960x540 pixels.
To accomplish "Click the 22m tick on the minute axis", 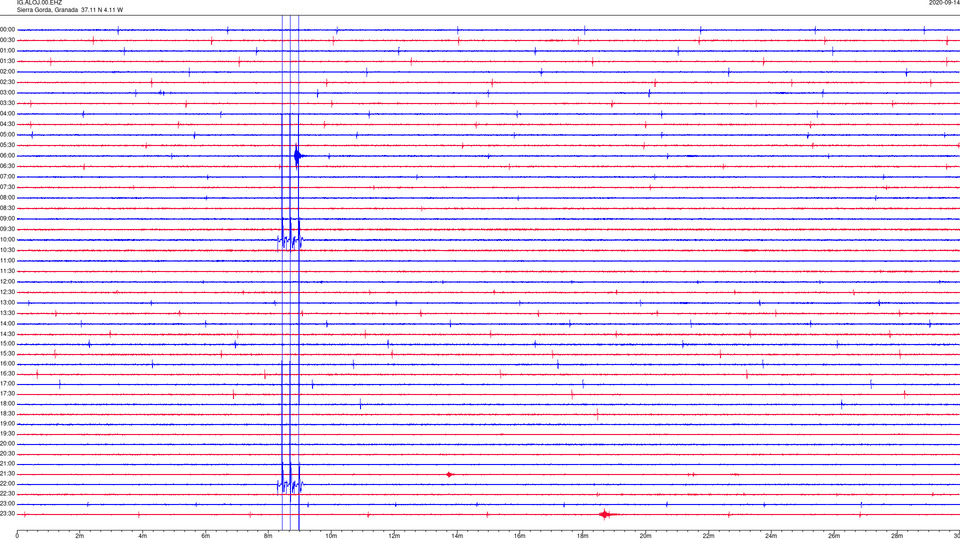I will tap(708, 536).
